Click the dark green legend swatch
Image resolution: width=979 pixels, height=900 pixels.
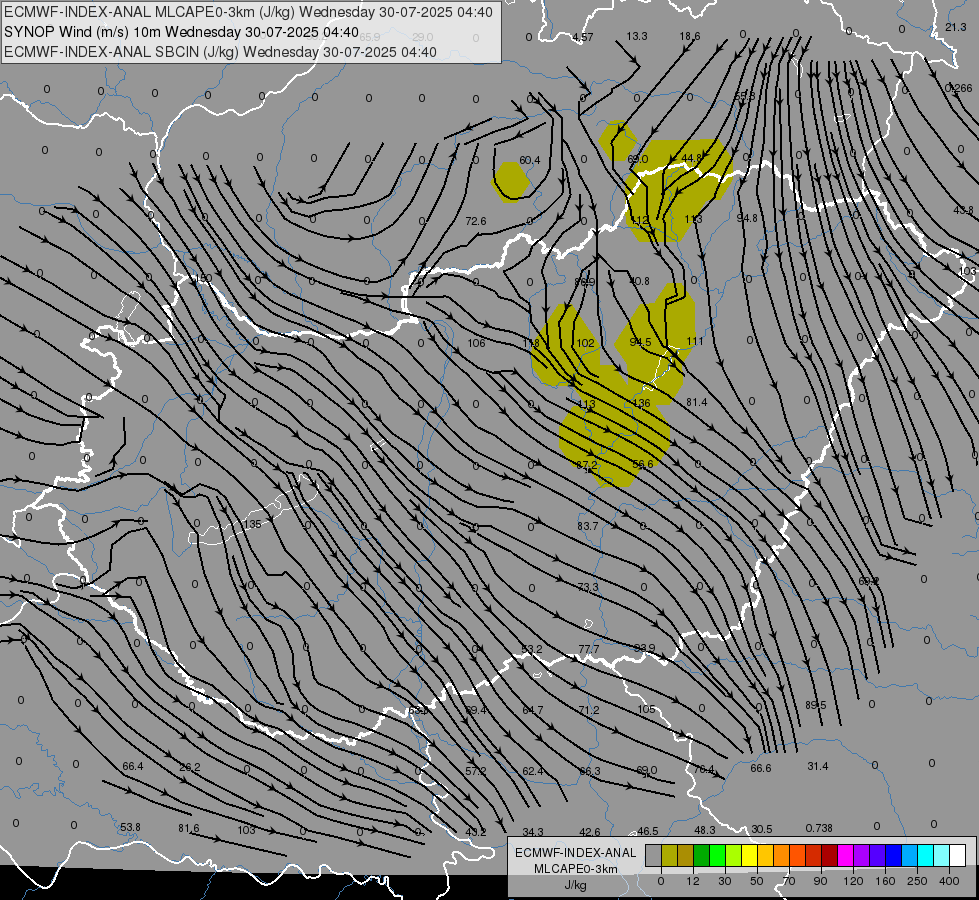(x=702, y=856)
